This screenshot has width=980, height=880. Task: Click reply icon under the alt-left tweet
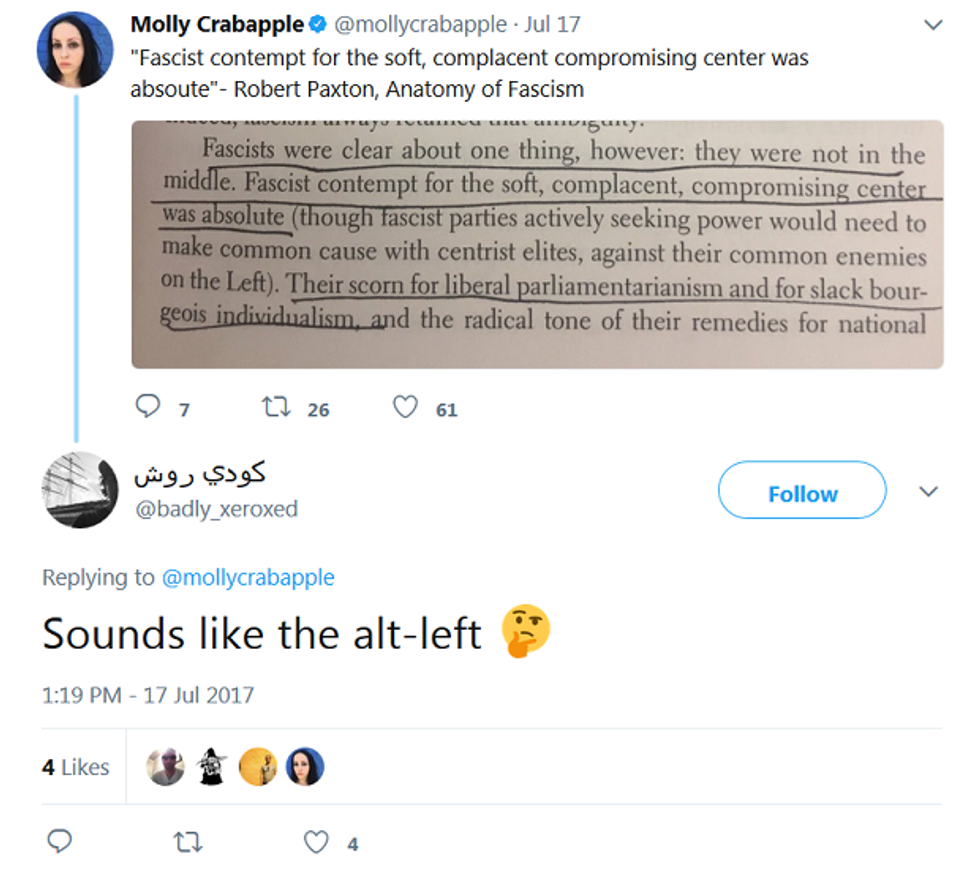(60, 842)
